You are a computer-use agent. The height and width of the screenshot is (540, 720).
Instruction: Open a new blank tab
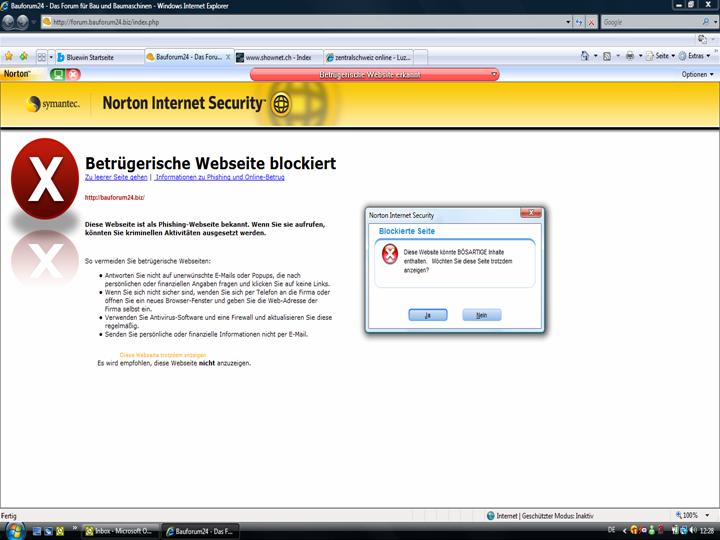click(x=421, y=57)
